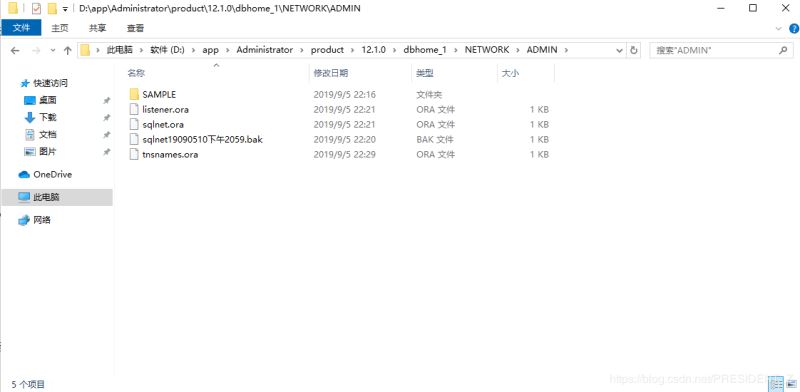The height and width of the screenshot is (392, 800).
Task: Open 下载 in navigation pane
Action: click(47, 117)
